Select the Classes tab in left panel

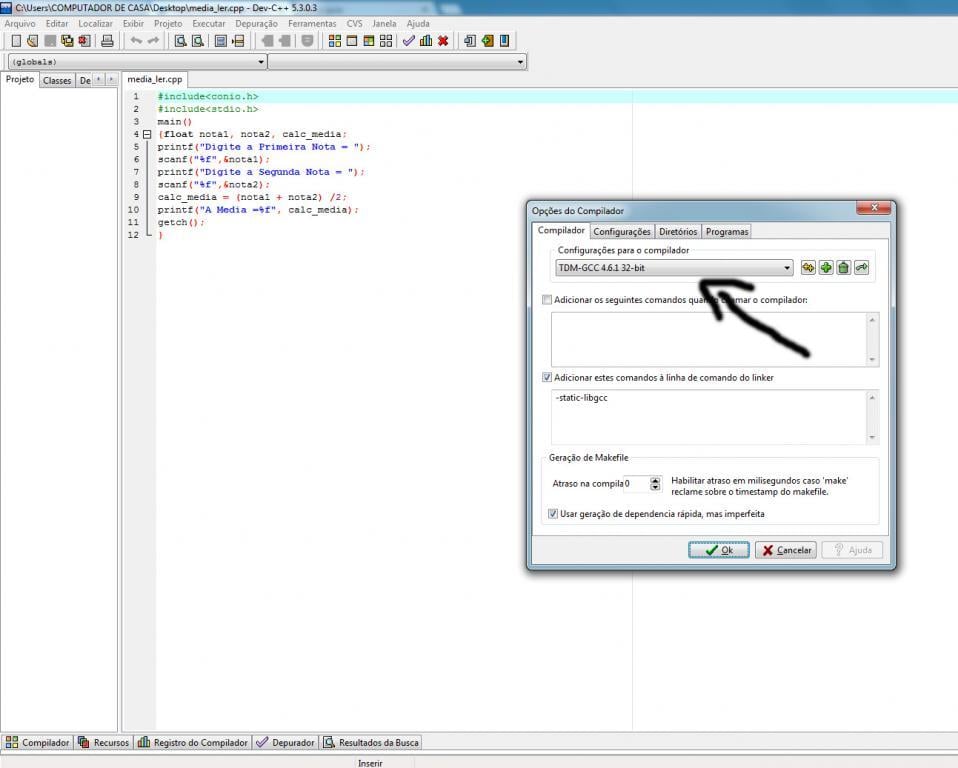(x=57, y=81)
